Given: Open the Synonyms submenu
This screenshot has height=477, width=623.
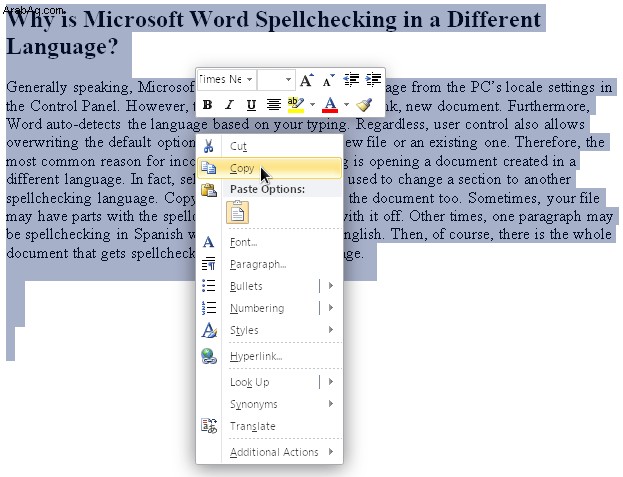Looking at the screenshot, I should pos(269,404).
